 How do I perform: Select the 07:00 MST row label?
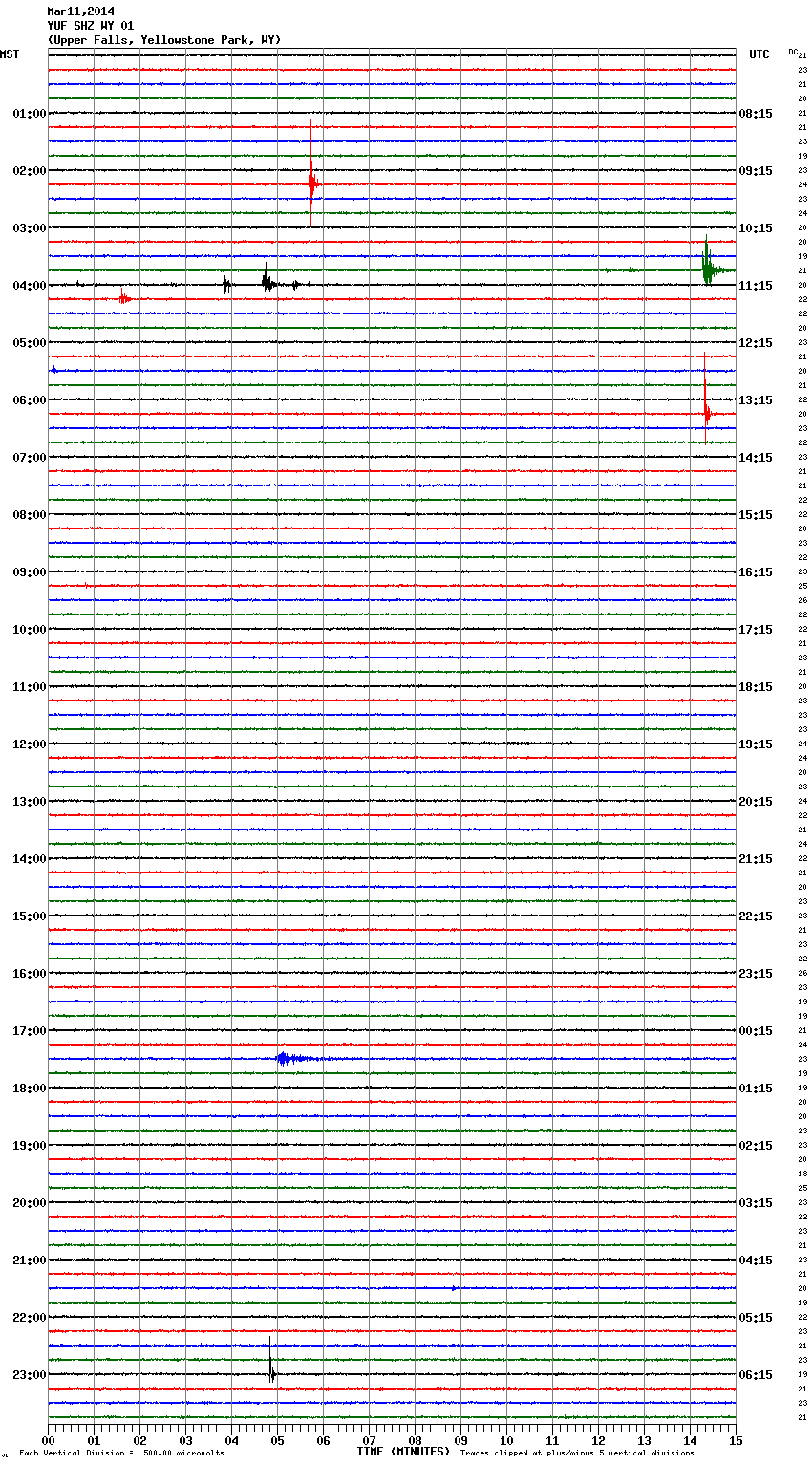[x=30, y=458]
